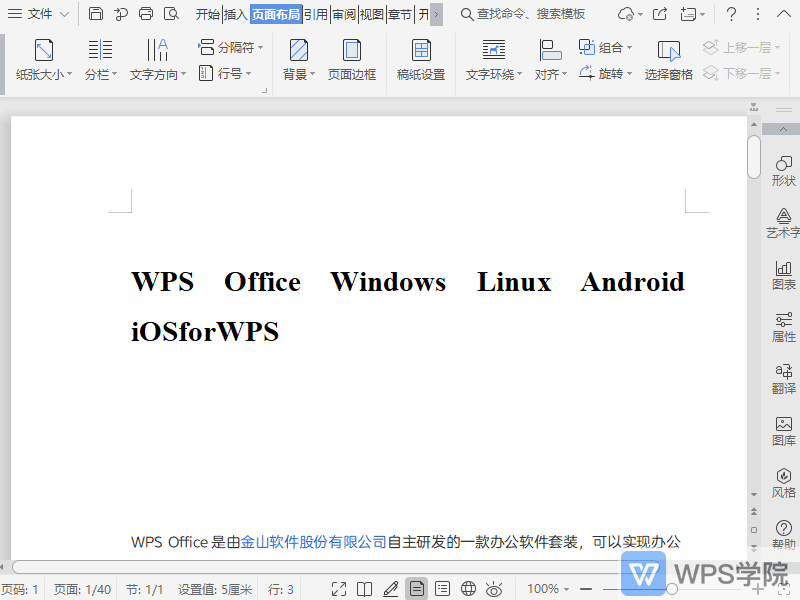Open the 旋转 rotate dropdown
The height and width of the screenshot is (600, 800).
[606, 73]
